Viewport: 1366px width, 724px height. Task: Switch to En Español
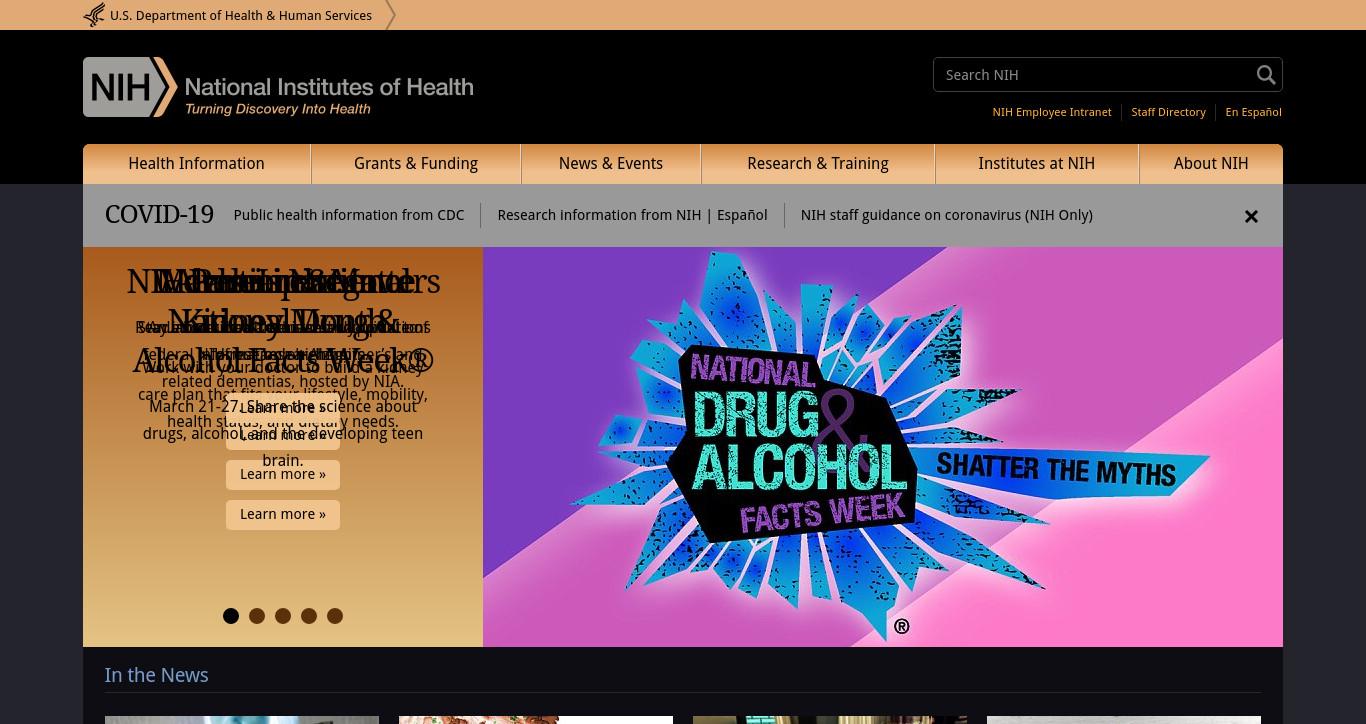1253,112
